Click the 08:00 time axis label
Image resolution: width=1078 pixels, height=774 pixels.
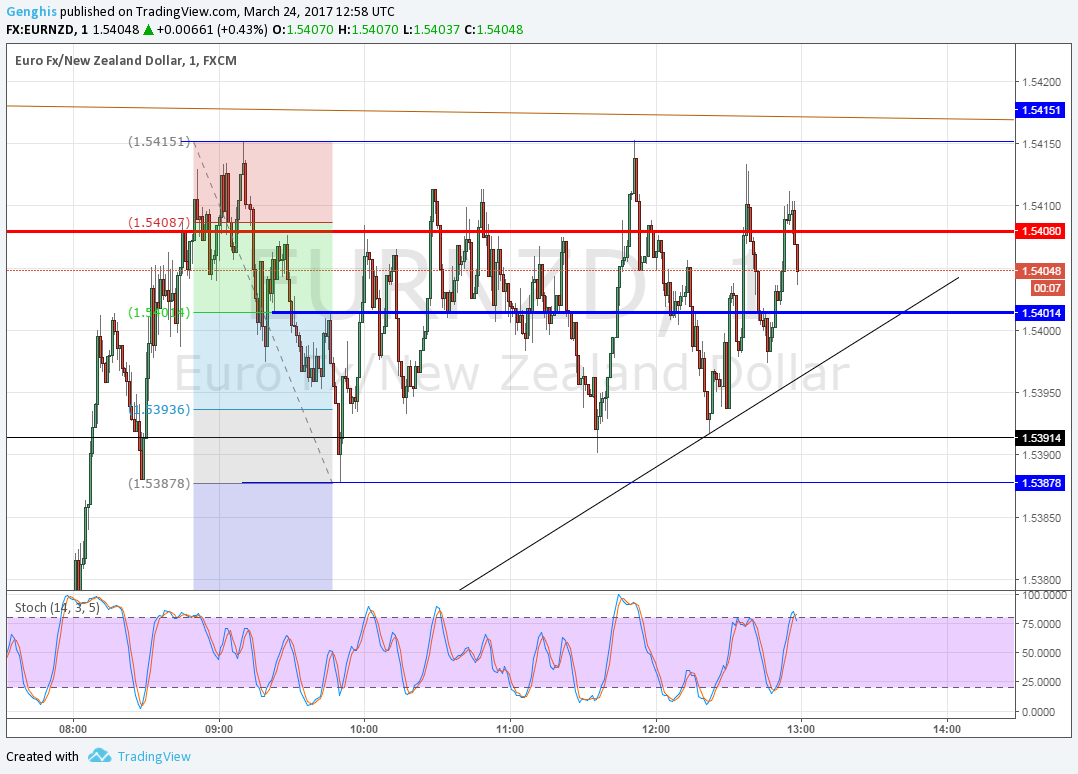click(x=73, y=729)
